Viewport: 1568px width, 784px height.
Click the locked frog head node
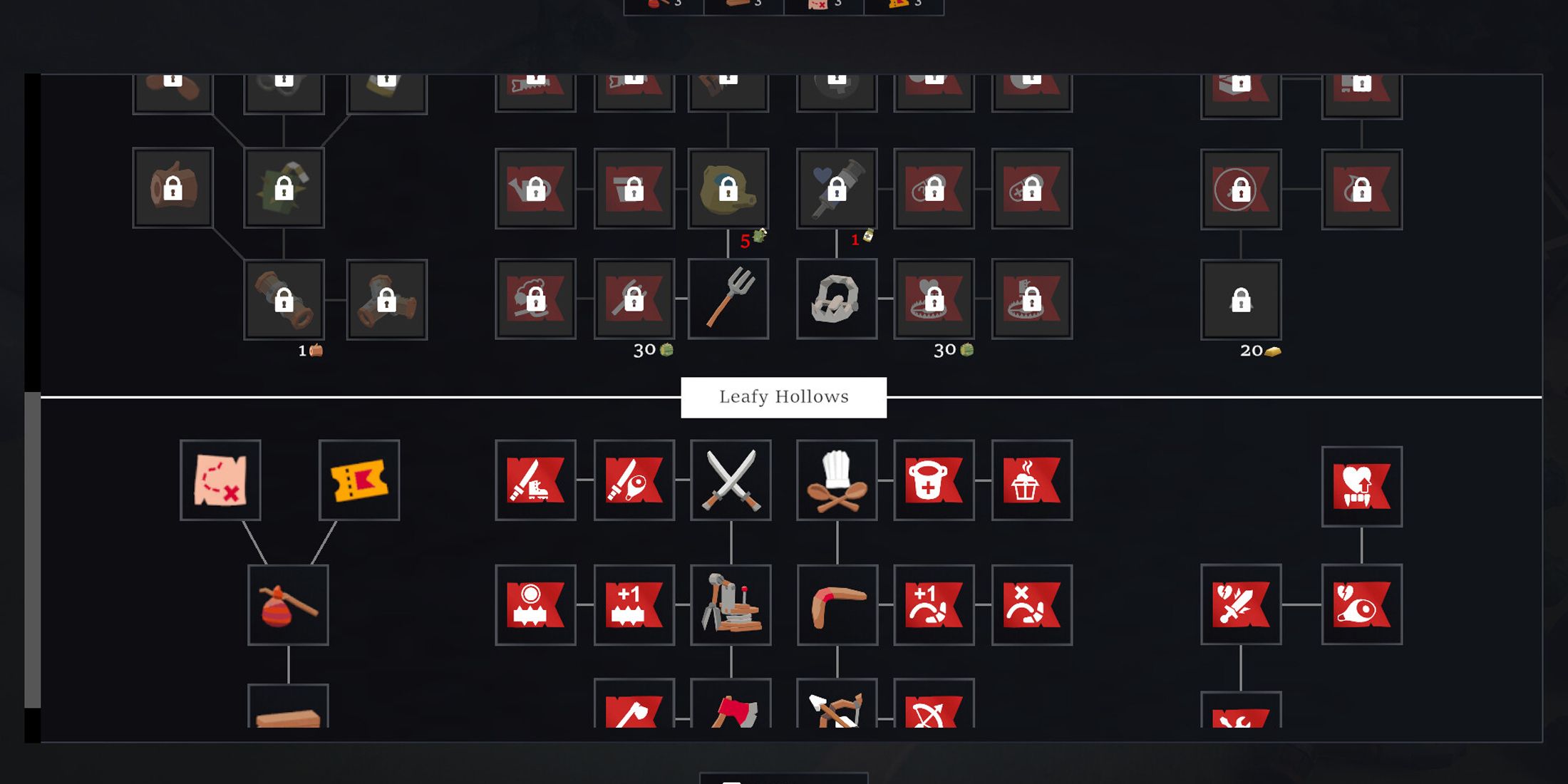728,189
